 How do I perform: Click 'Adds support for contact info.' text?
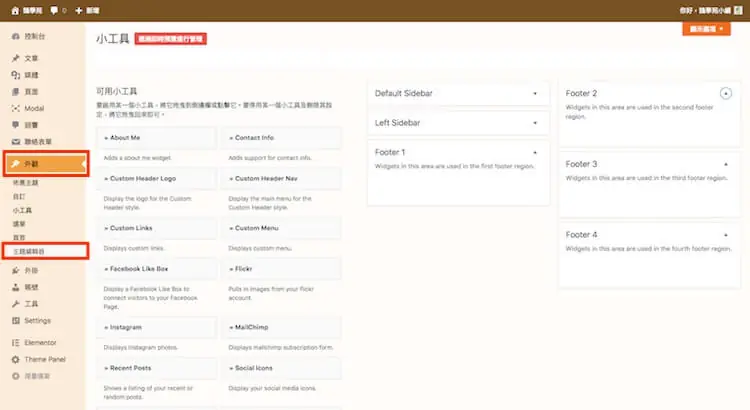click(x=270, y=158)
